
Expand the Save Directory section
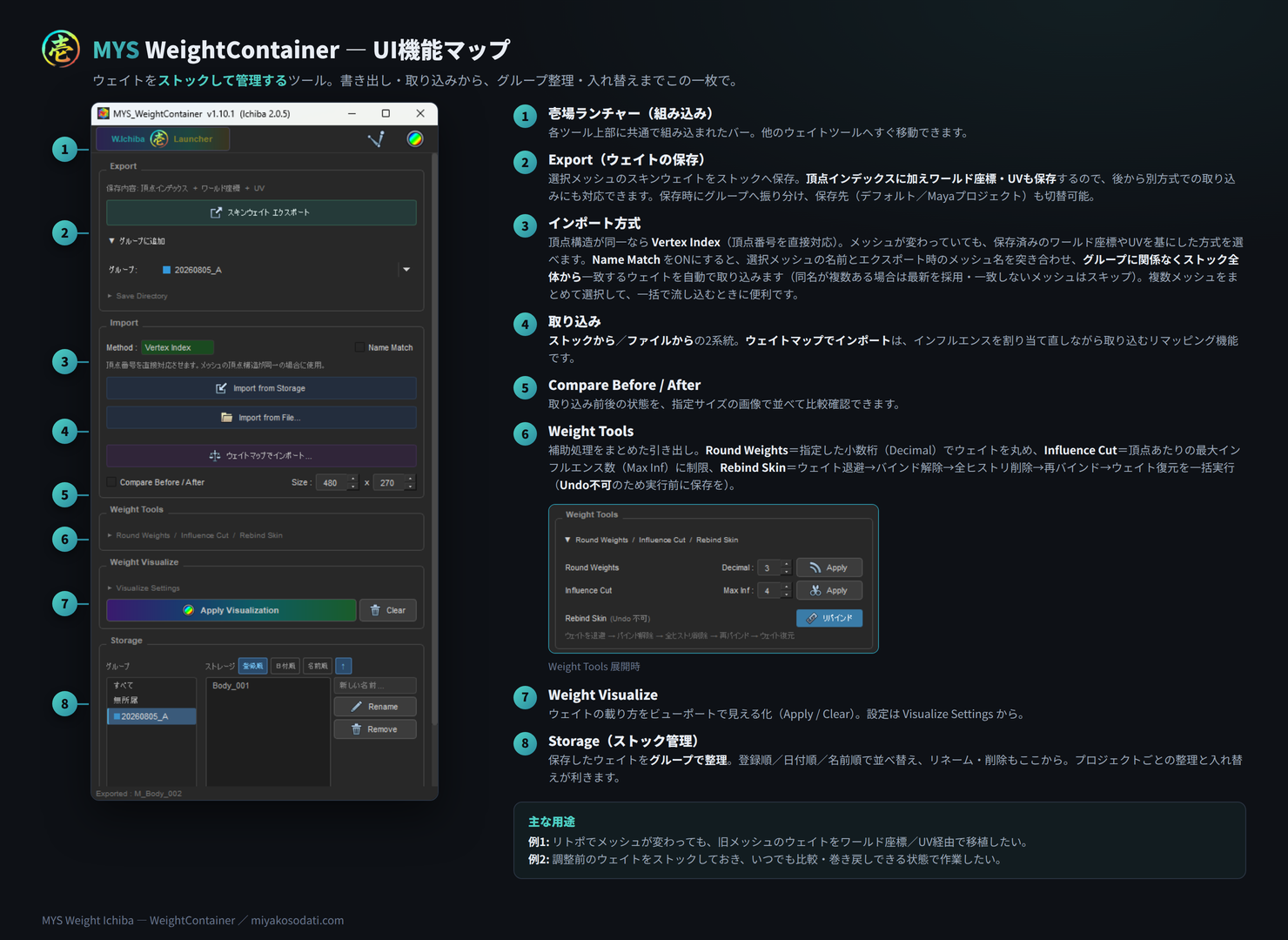tap(138, 296)
